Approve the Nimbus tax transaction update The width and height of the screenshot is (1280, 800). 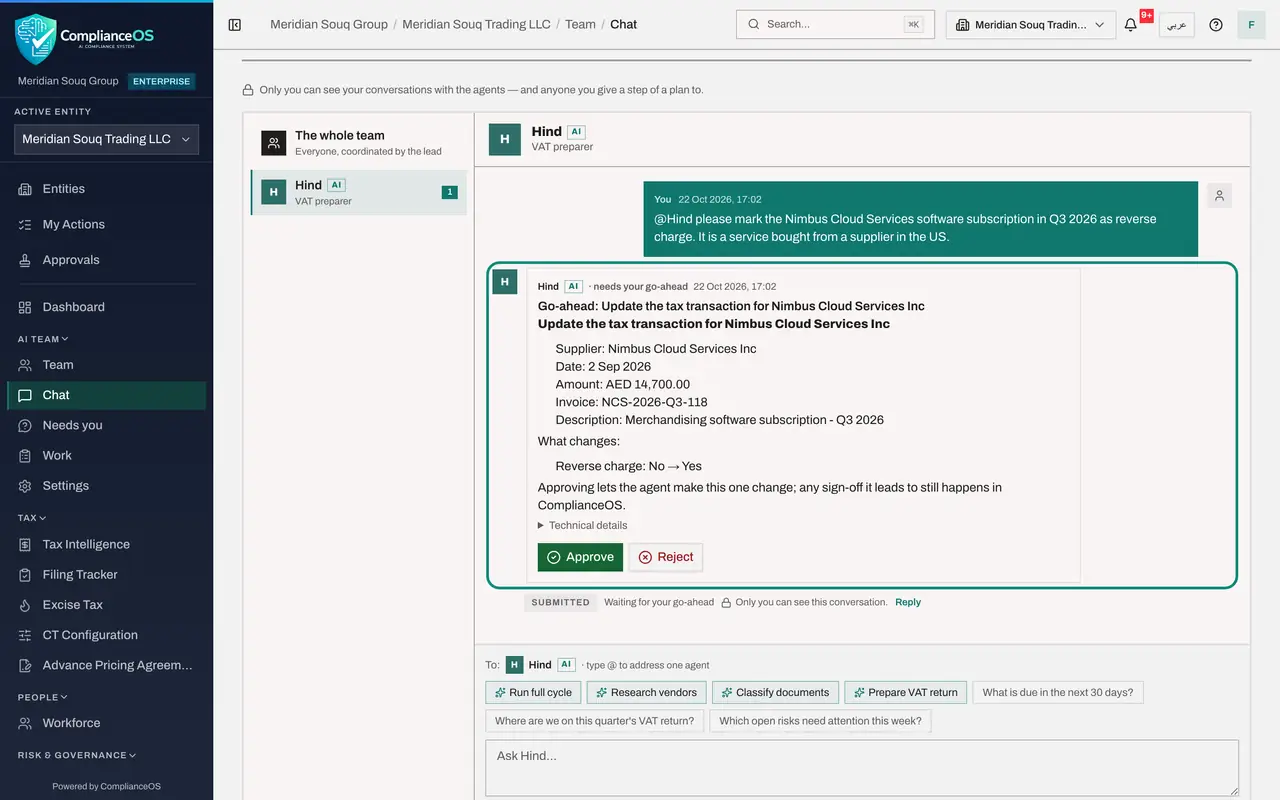(580, 557)
